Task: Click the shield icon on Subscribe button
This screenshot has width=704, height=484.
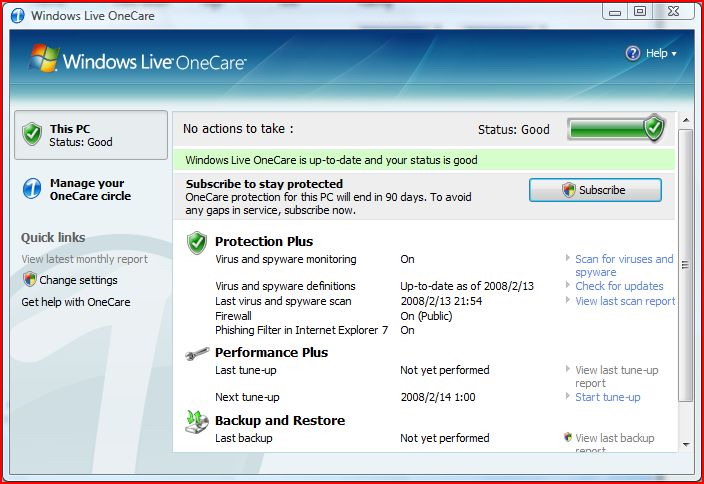Action: pos(568,190)
